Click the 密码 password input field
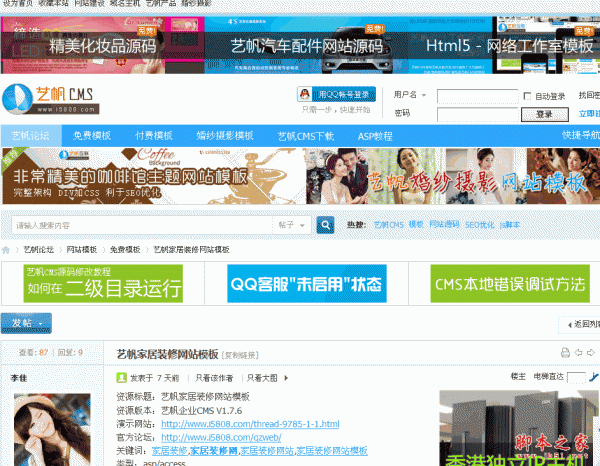Screen dimensions: 600x466 [x=478, y=114]
